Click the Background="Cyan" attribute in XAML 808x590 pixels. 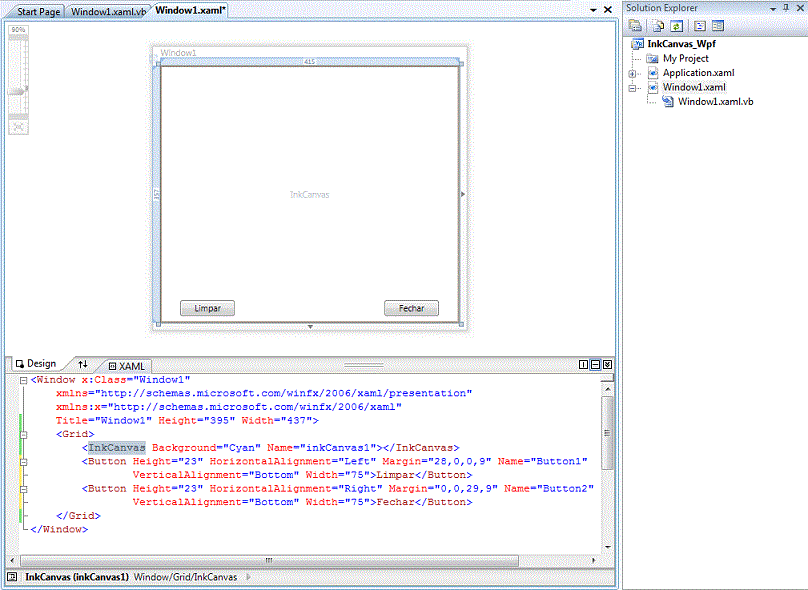[x=206, y=448]
